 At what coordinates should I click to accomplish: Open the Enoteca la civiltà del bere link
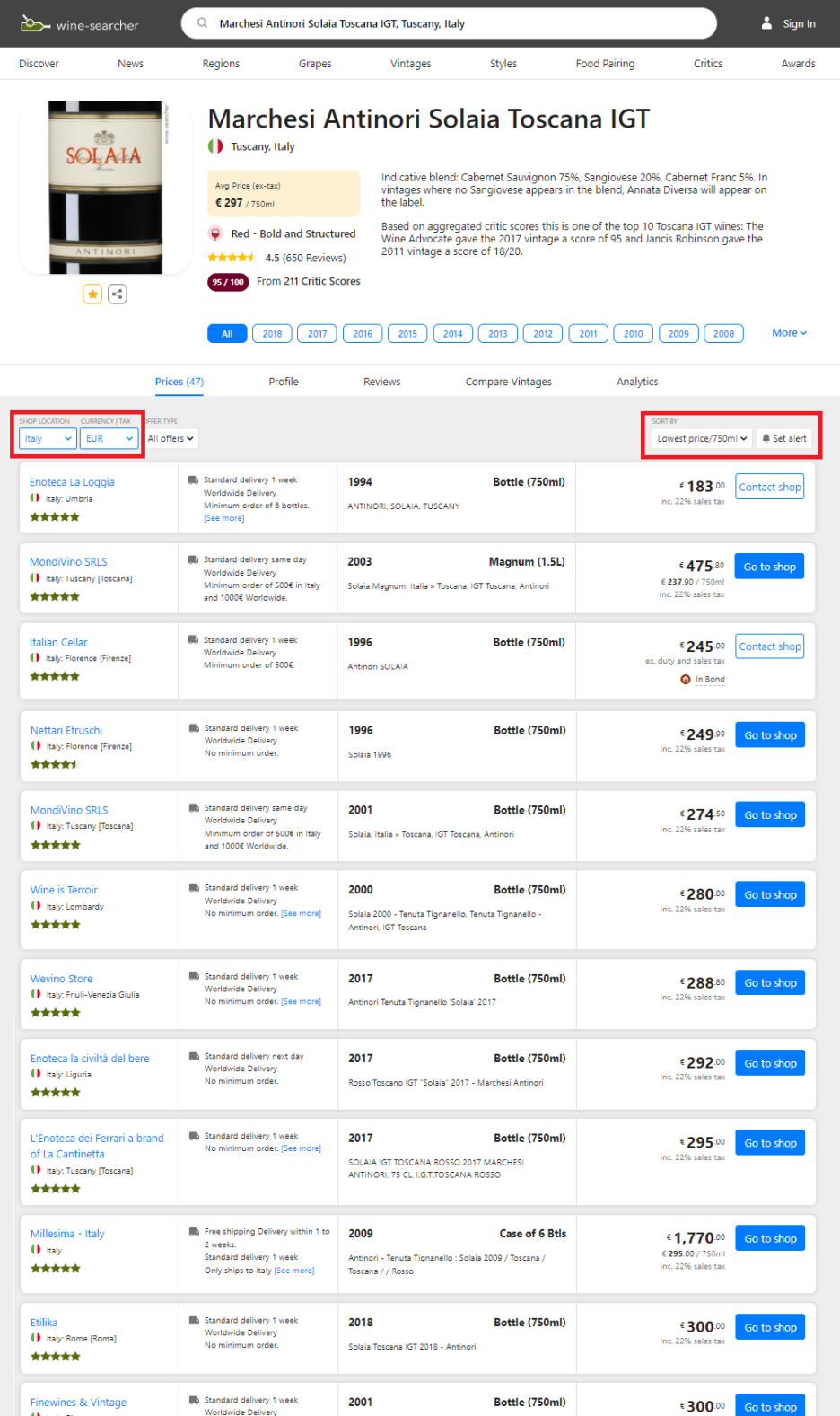90,1059
